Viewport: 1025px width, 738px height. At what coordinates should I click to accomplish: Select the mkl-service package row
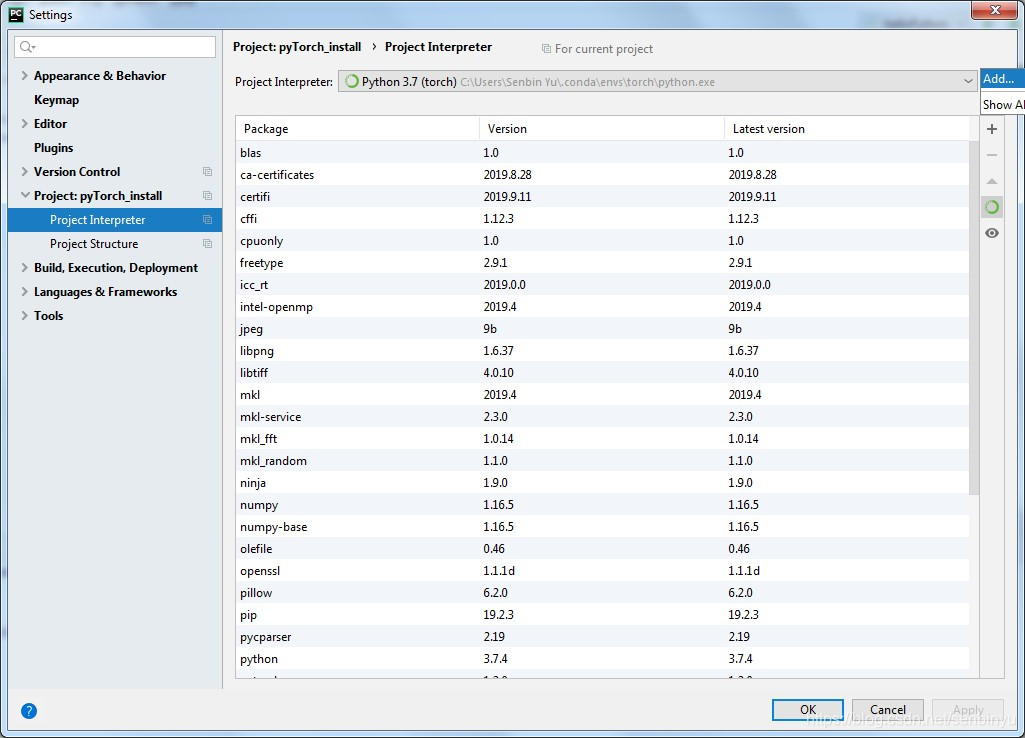pos(602,416)
